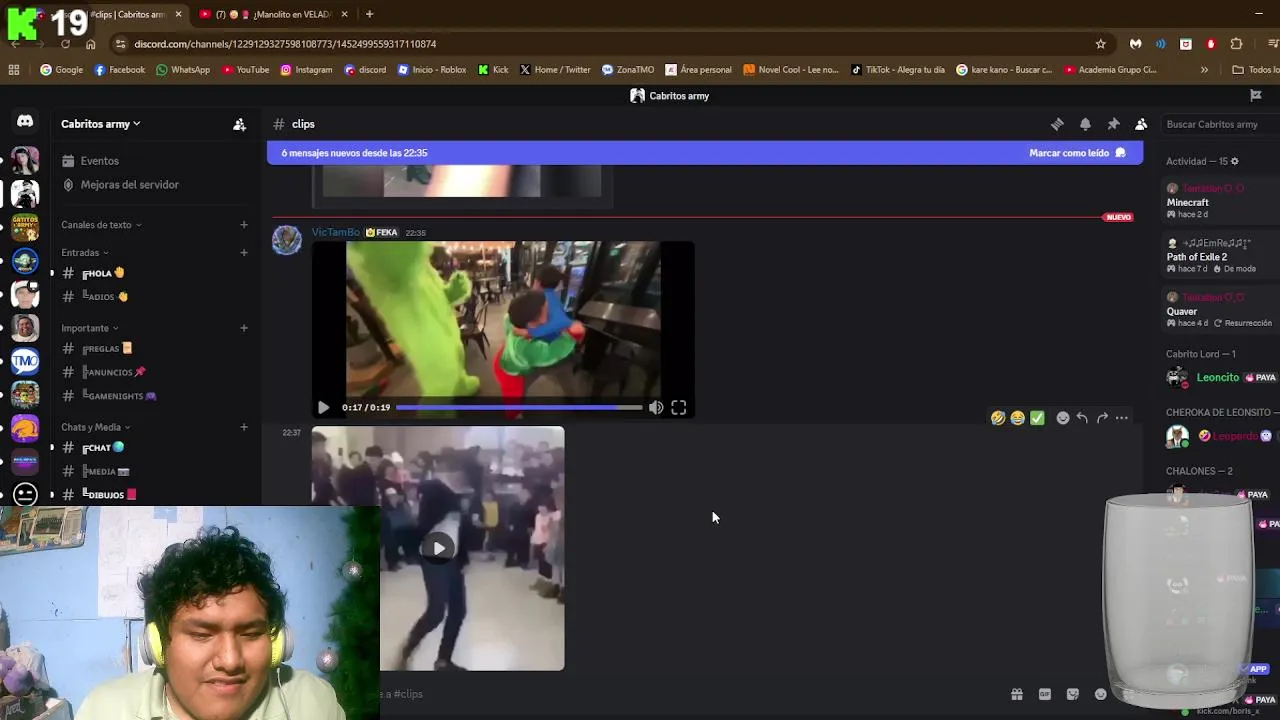Screen dimensions: 1280x720
Task: Focus Buscar Cabritos army search field
Action: (1220, 124)
